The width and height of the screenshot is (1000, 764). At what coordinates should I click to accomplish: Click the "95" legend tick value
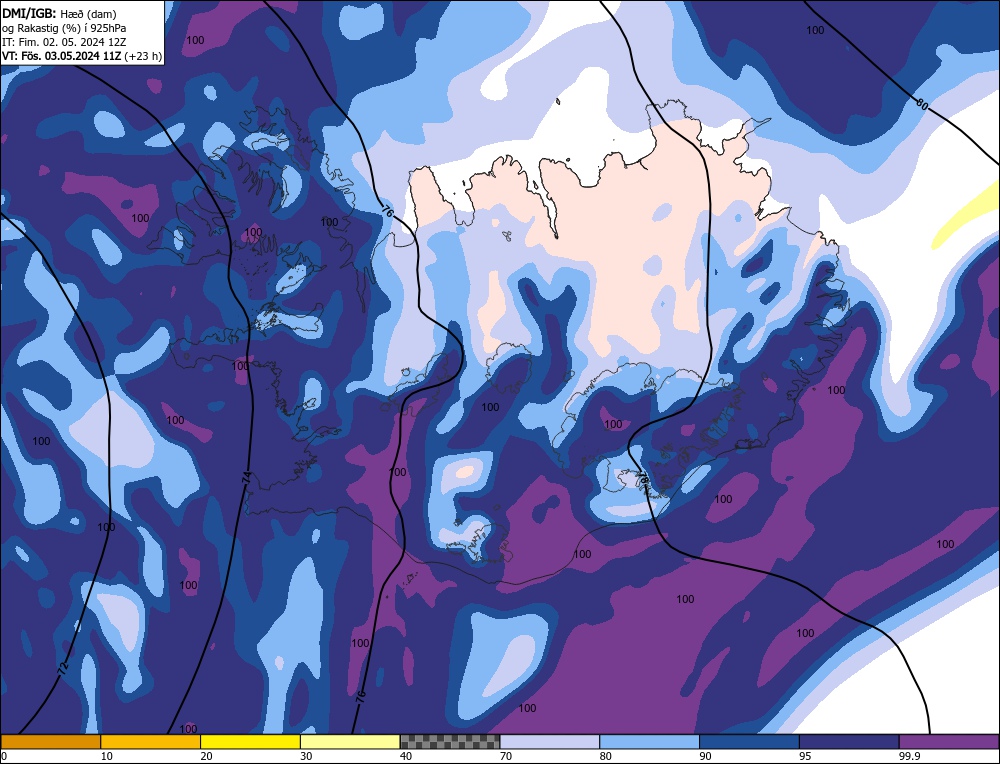tap(805, 756)
